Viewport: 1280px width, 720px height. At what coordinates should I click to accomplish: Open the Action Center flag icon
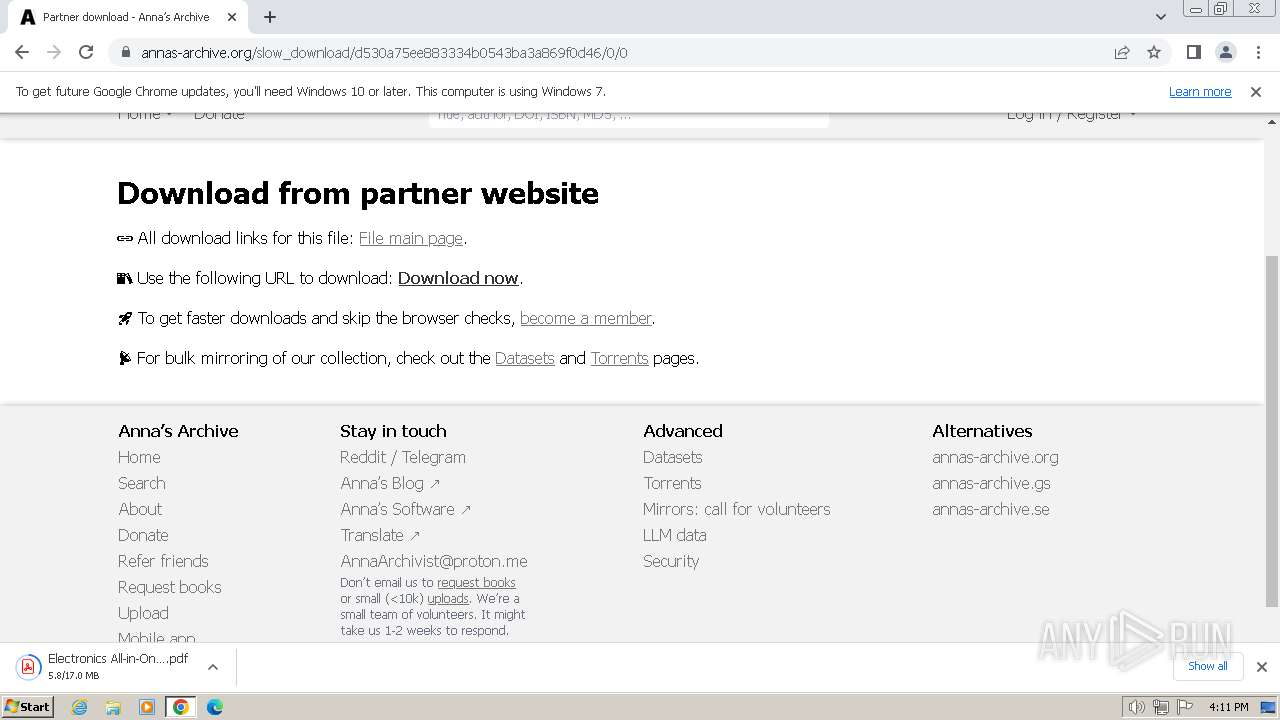point(1183,707)
